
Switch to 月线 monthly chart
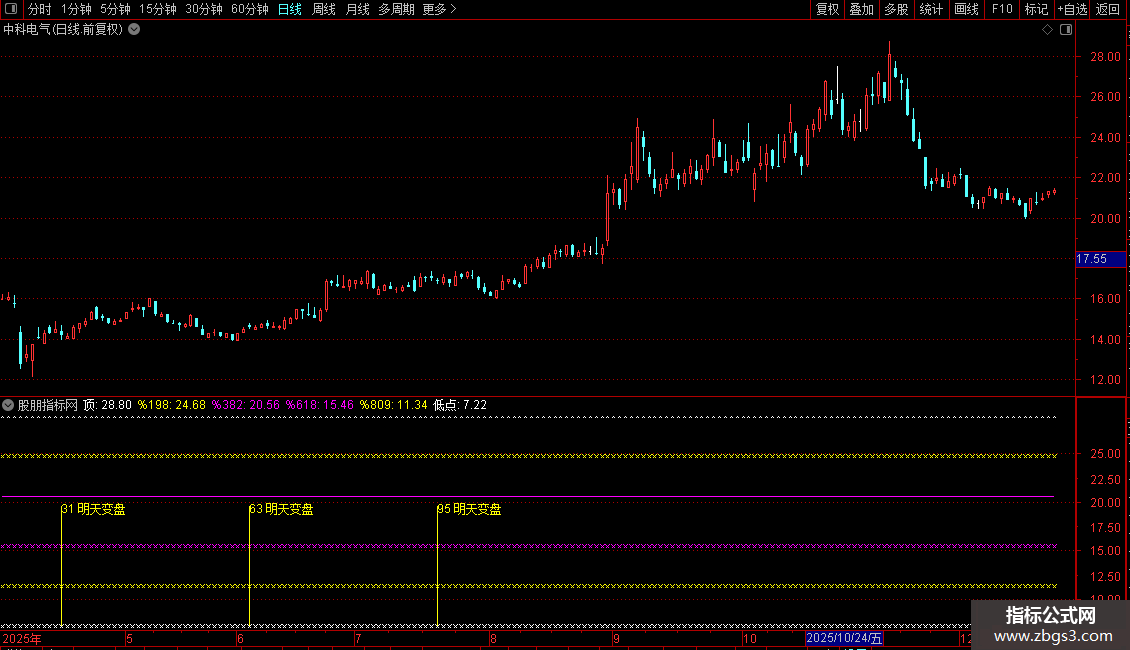(x=357, y=9)
